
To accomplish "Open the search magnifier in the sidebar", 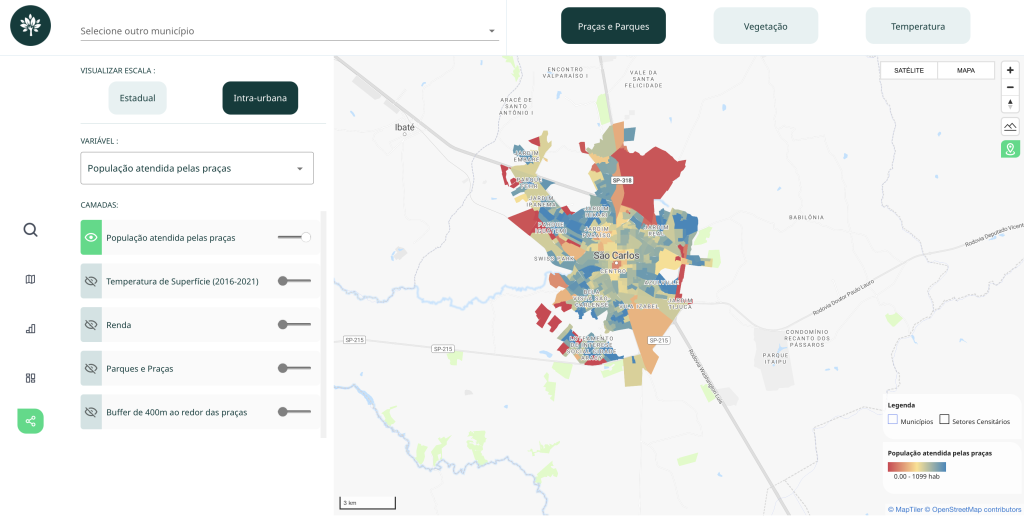I will [x=30, y=230].
